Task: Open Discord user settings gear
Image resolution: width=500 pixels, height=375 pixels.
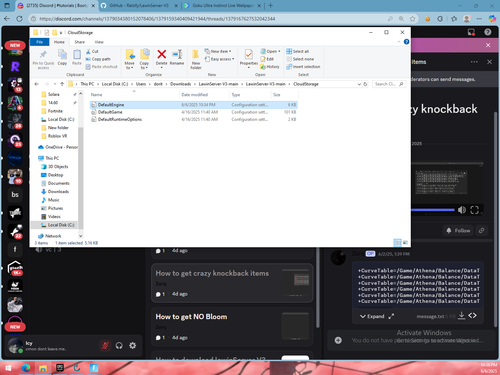Action: pyautogui.click(x=133, y=345)
